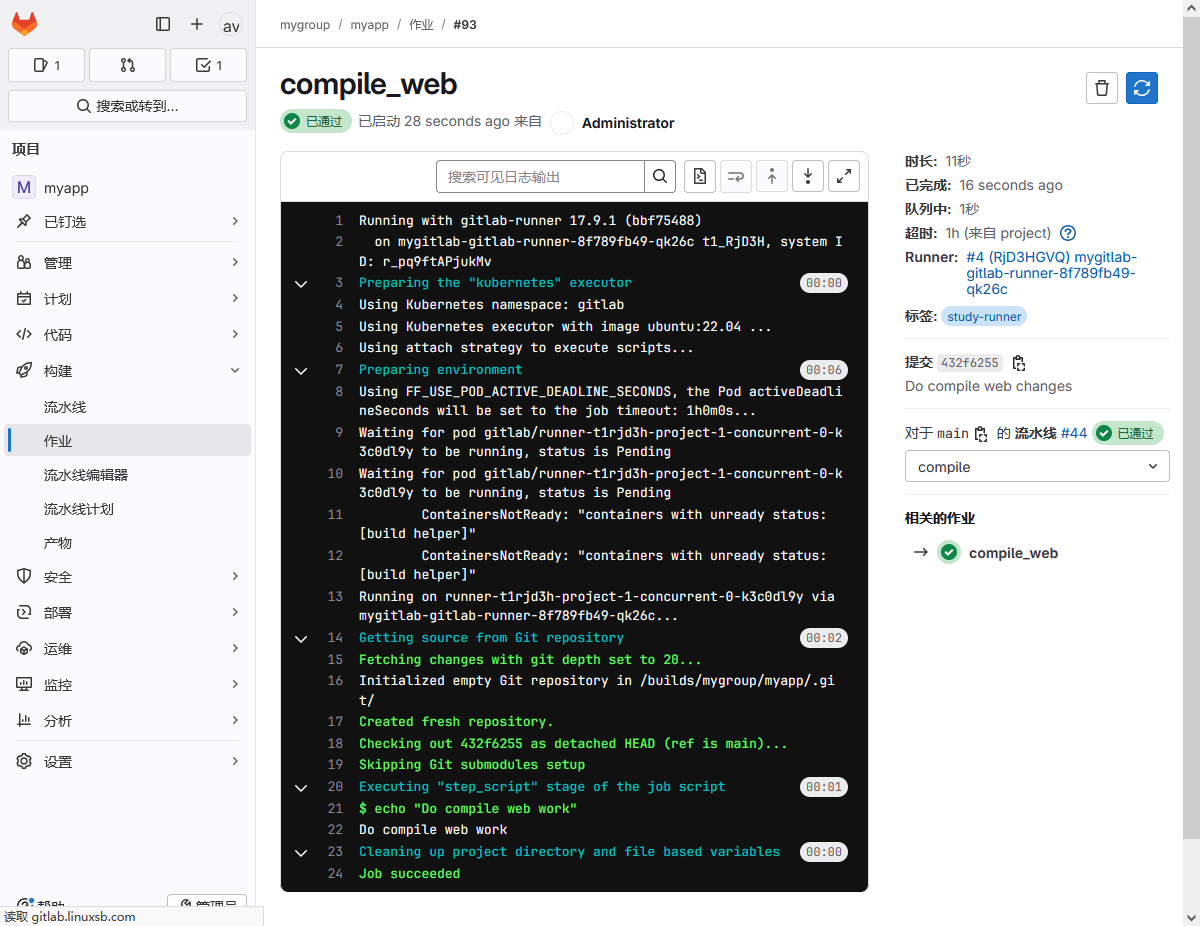Click 'Job succeeded' log line text

coord(410,874)
